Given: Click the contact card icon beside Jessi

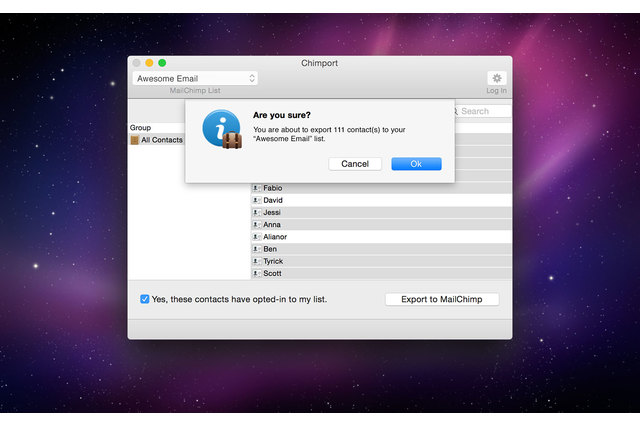Looking at the screenshot, I should (x=257, y=213).
